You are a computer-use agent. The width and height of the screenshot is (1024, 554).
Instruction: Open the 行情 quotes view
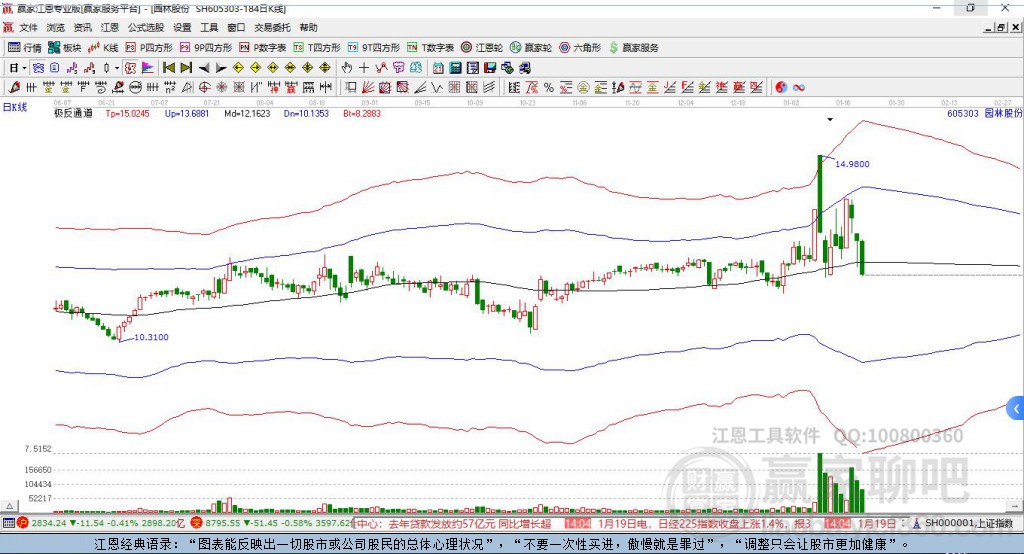click(24, 48)
